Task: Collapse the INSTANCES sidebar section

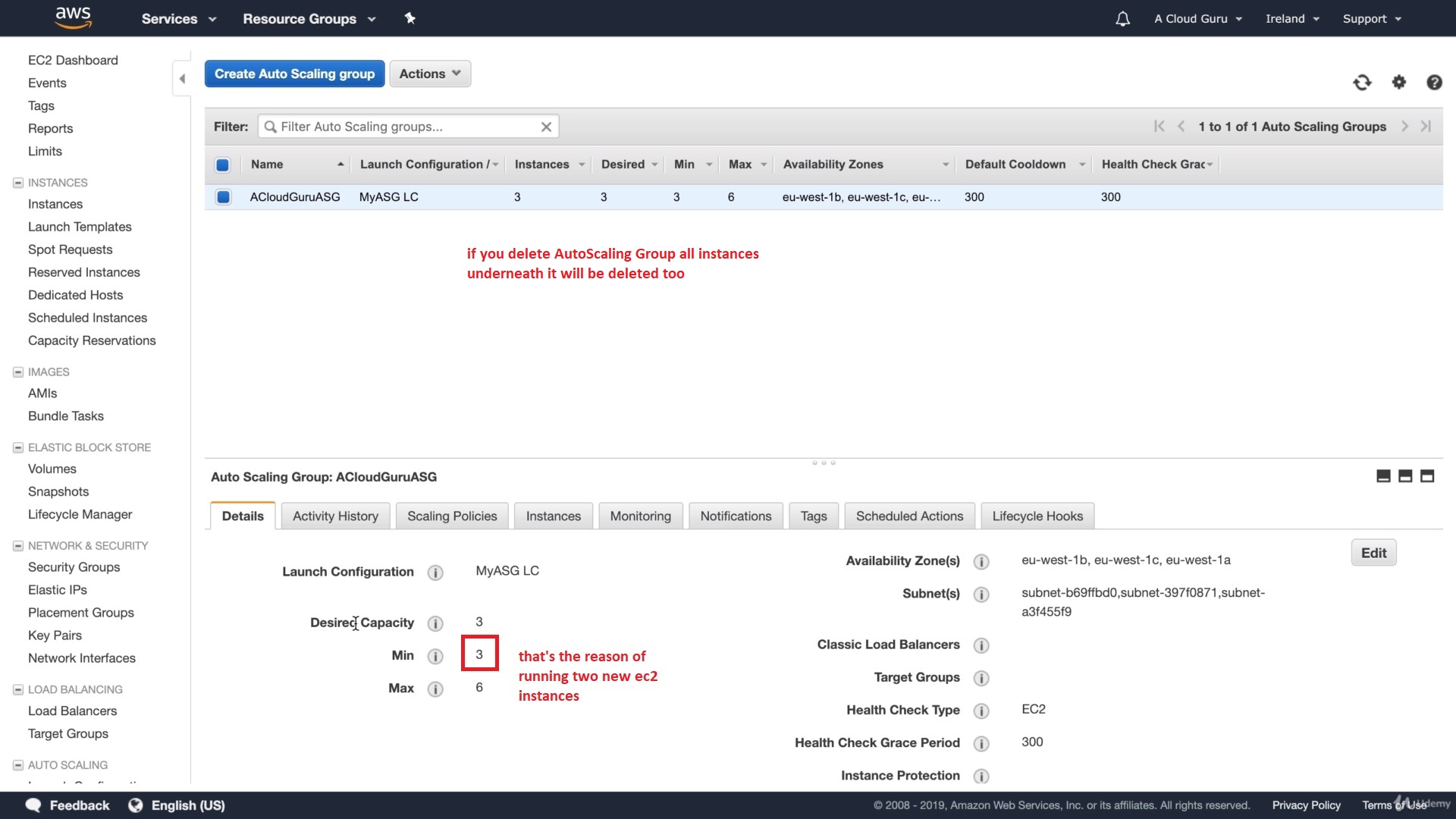Action: point(18,183)
